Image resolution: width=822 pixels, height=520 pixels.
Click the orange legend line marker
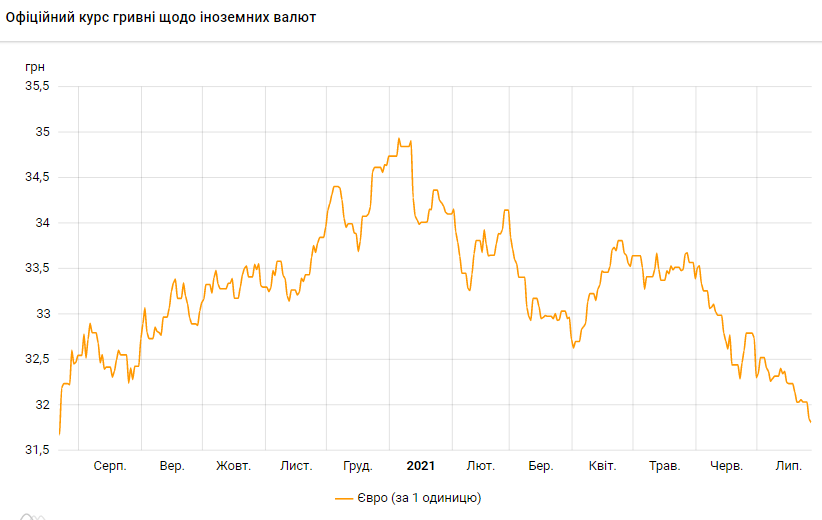pos(345,497)
